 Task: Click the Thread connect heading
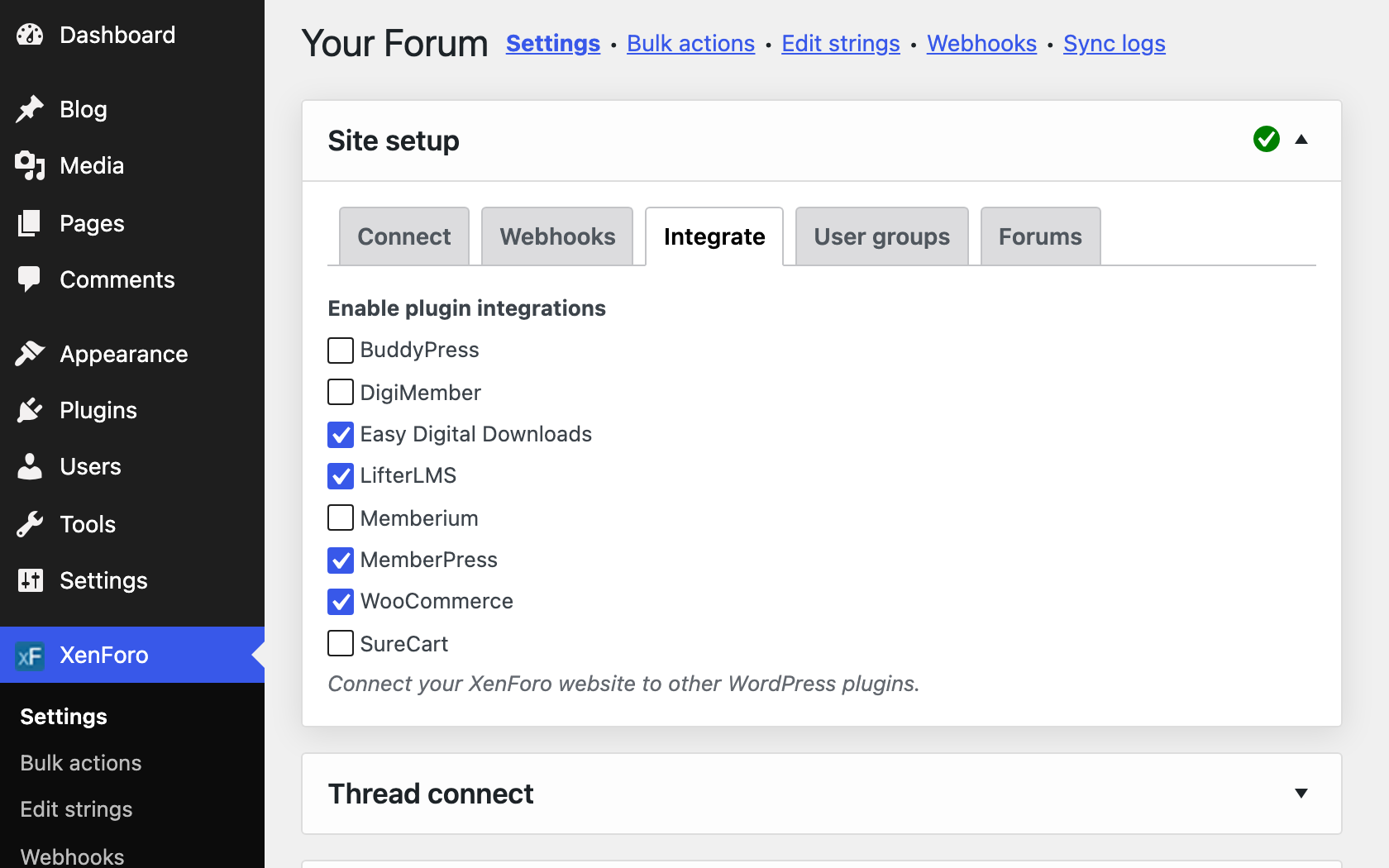431,794
